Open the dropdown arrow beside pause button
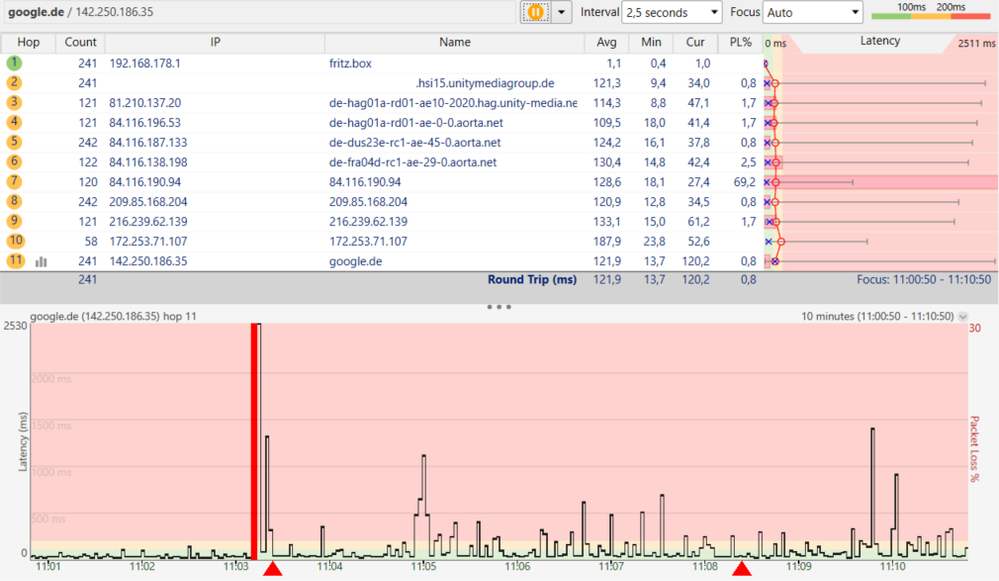 (561, 12)
